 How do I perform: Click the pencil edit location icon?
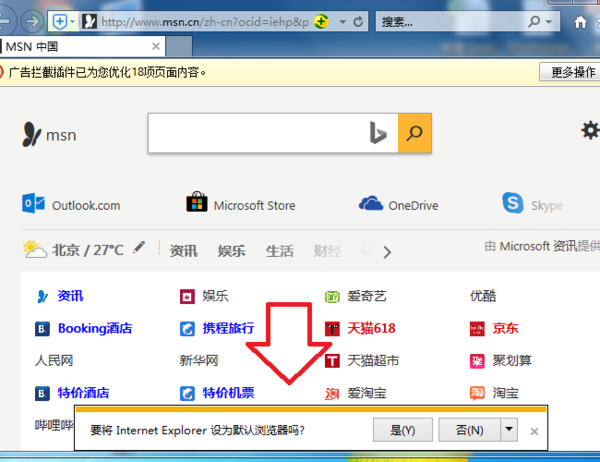139,247
